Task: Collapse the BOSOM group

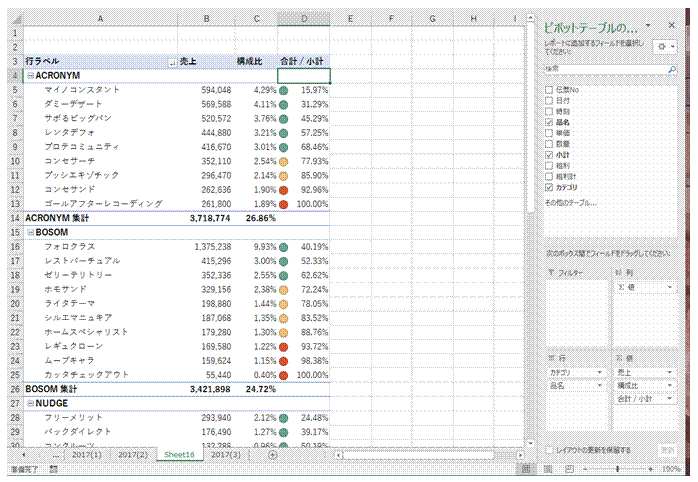Action: tap(30, 232)
